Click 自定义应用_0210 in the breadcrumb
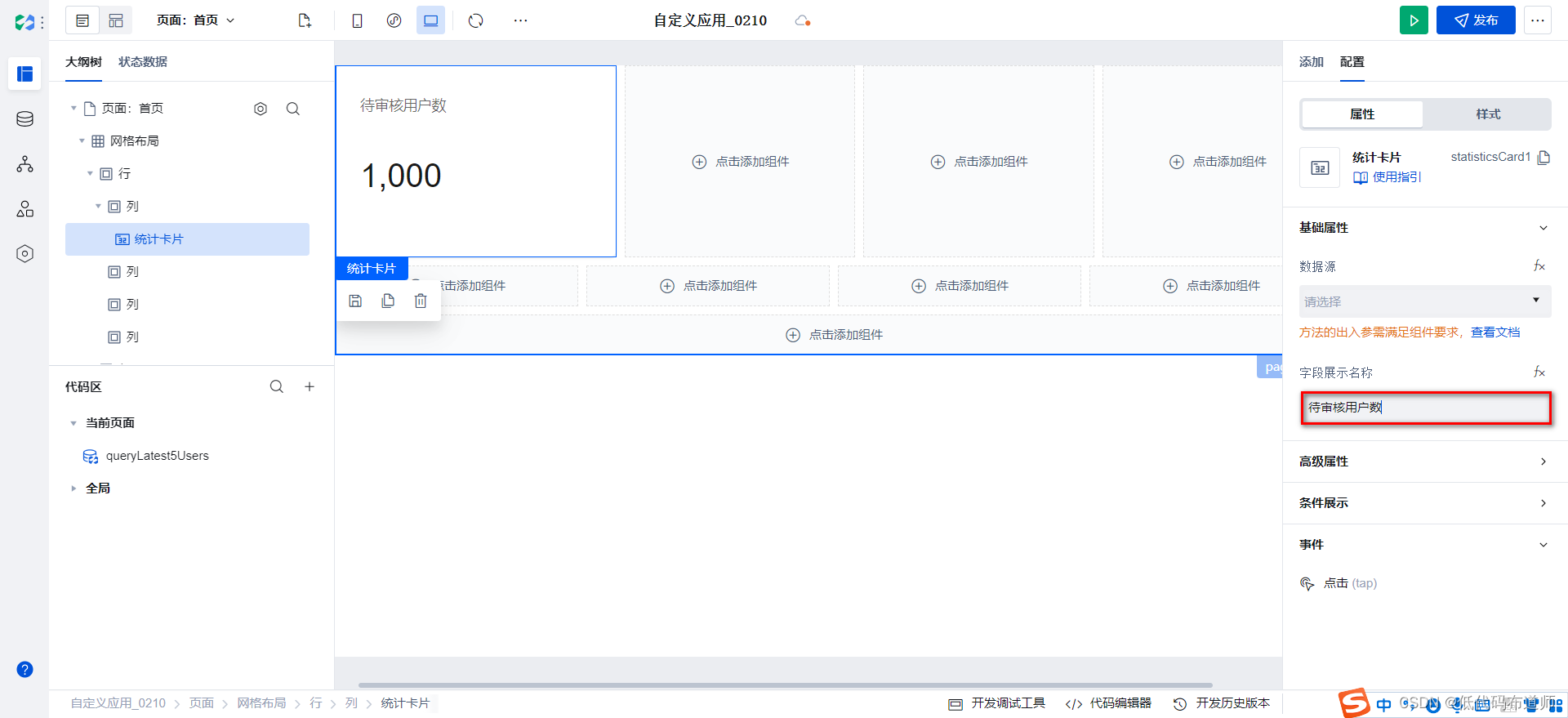 (118, 703)
